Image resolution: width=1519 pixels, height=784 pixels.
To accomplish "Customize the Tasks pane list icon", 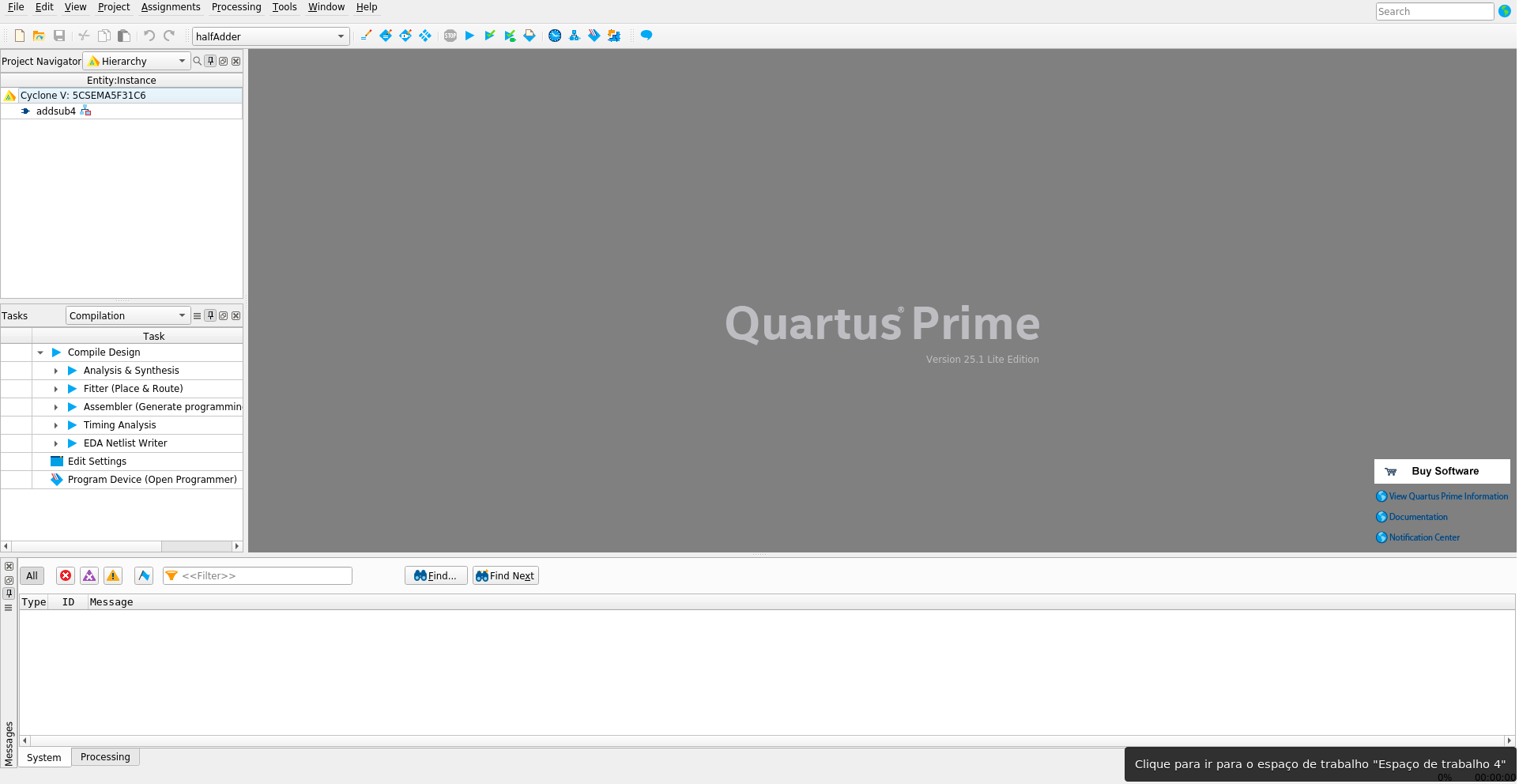I will pyautogui.click(x=198, y=315).
